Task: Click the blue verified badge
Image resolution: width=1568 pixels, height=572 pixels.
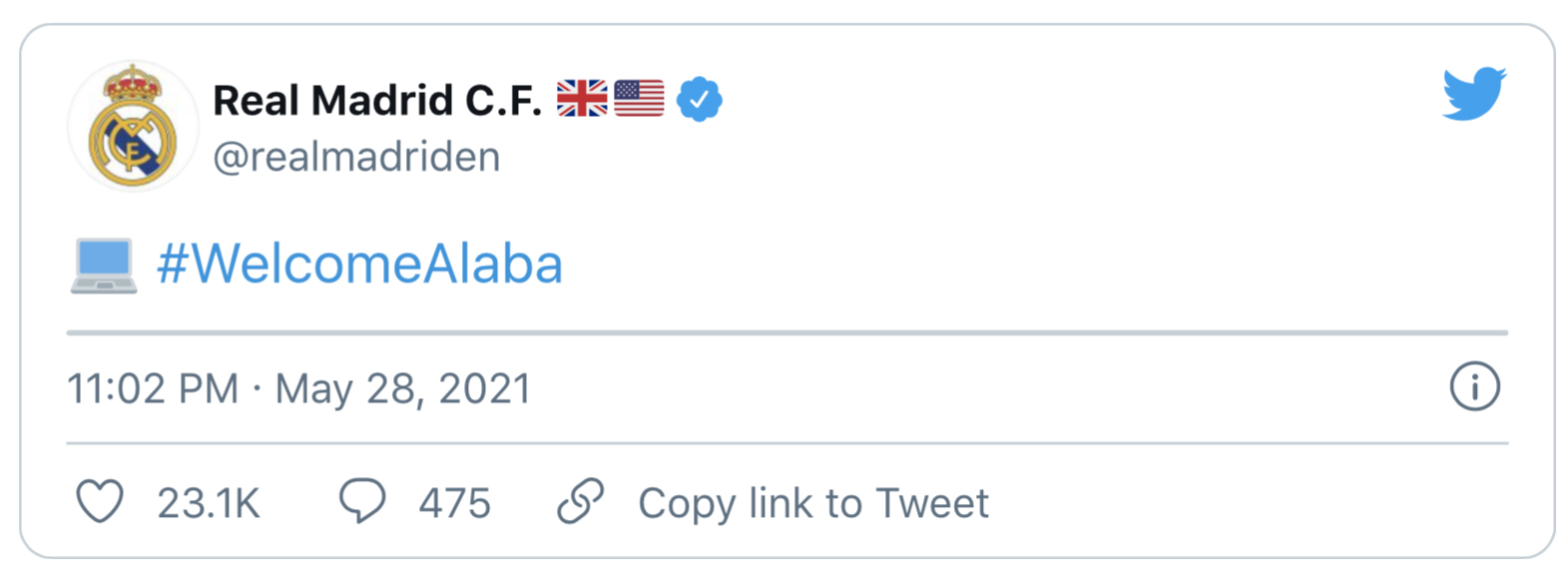Action: pyautogui.click(x=700, y=99)
